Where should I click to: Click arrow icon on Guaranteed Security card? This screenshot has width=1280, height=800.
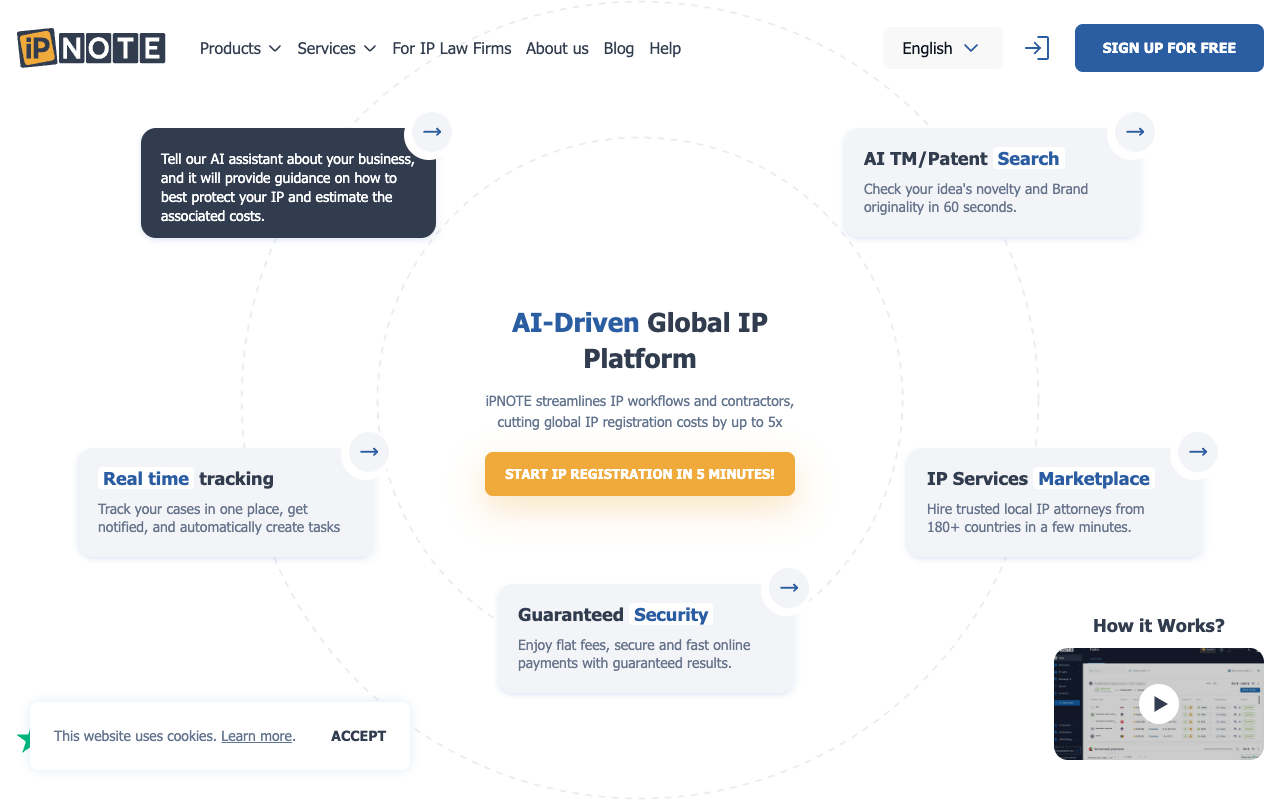coord(789,587)
